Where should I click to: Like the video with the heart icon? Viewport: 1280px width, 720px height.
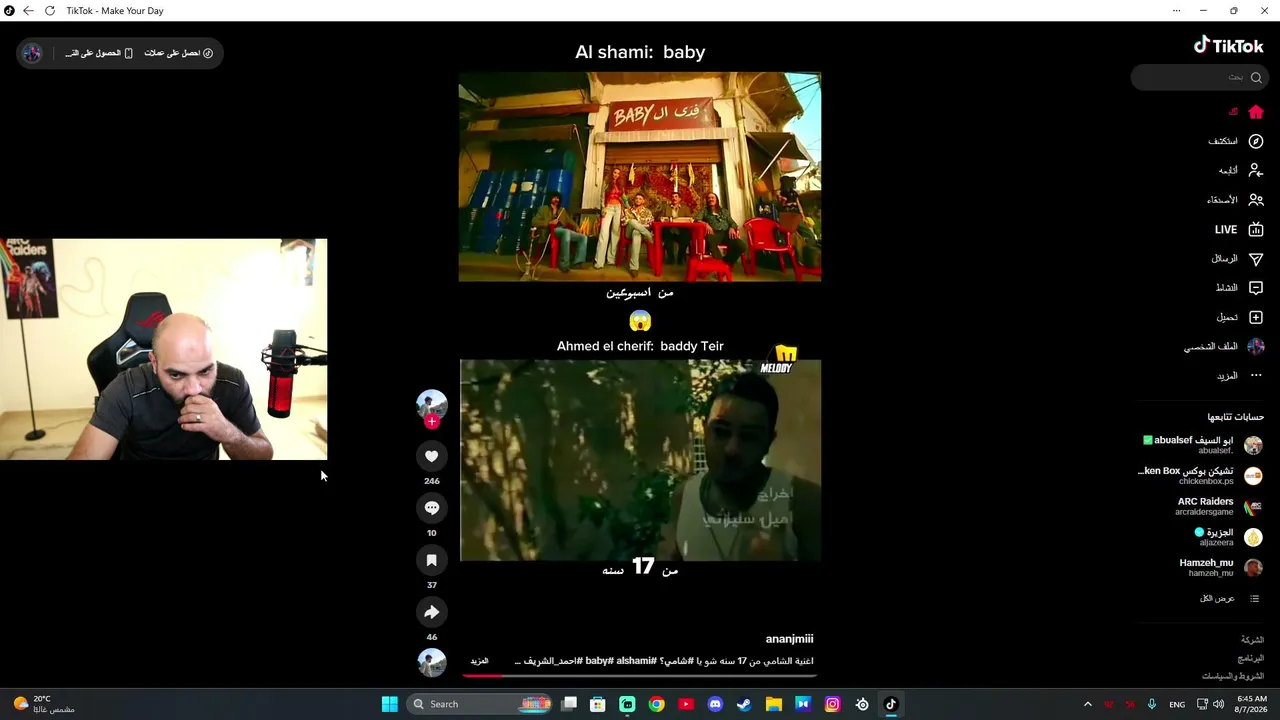point(432,456)
